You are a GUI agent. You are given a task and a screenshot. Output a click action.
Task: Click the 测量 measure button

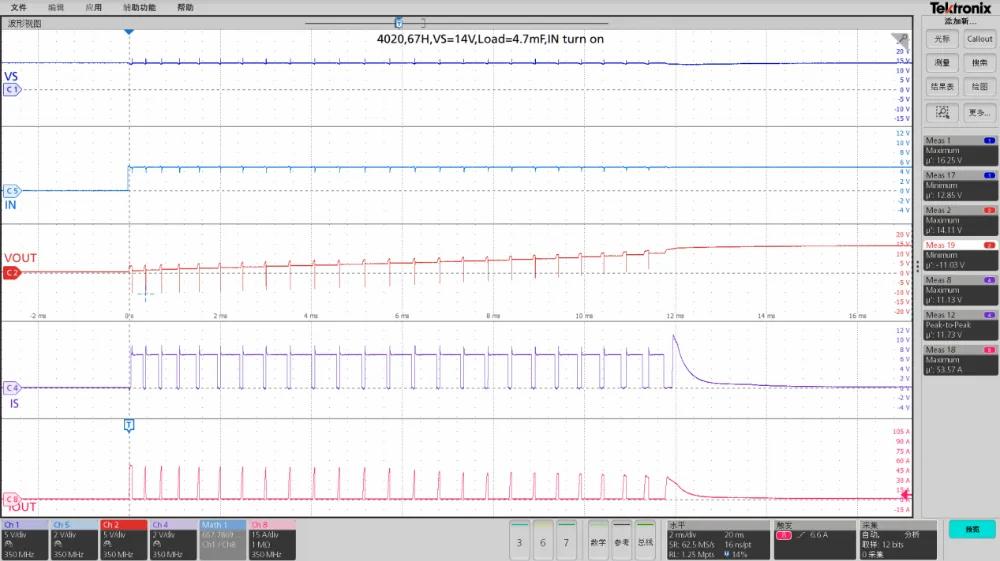click(x=941, y=63)
